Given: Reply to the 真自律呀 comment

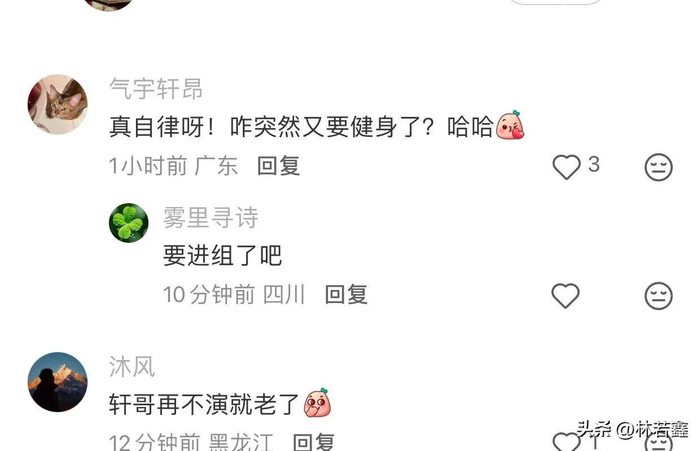Looking at the screenshot, I should click(279, 166).
